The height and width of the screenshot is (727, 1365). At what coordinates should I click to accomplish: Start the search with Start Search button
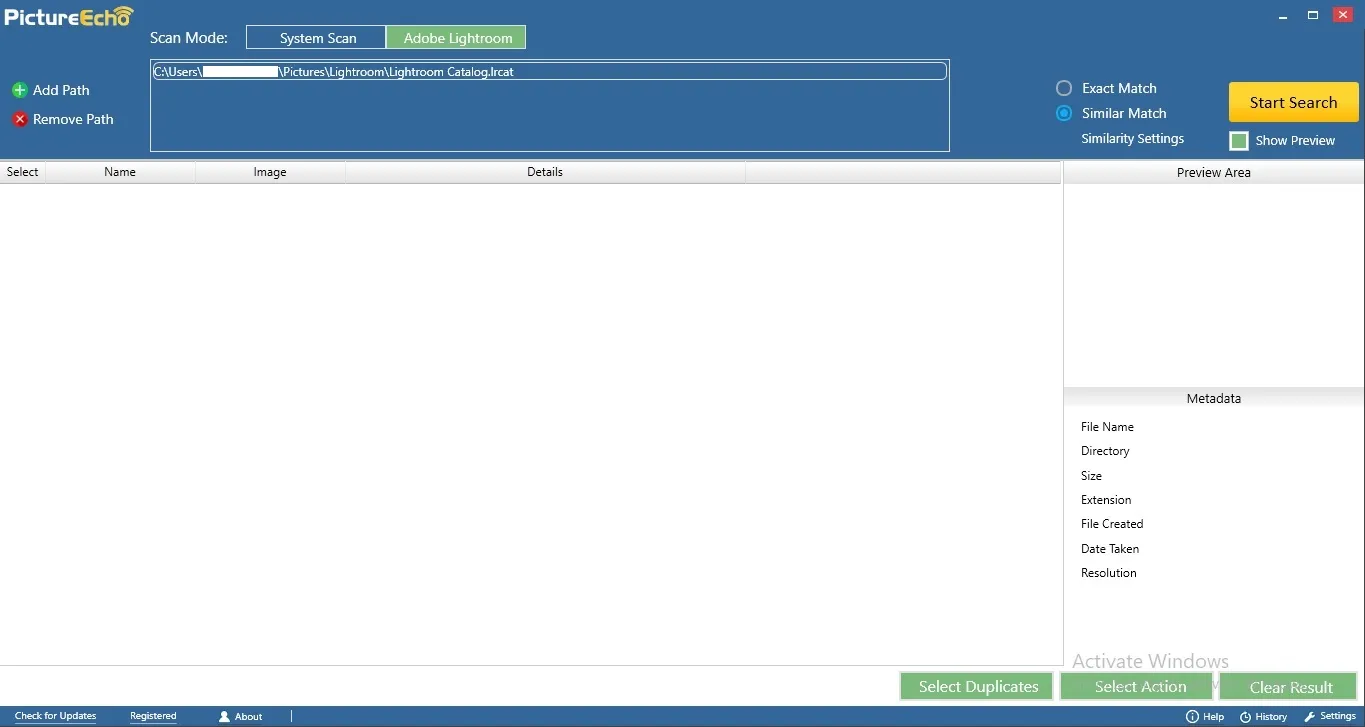1293,102
